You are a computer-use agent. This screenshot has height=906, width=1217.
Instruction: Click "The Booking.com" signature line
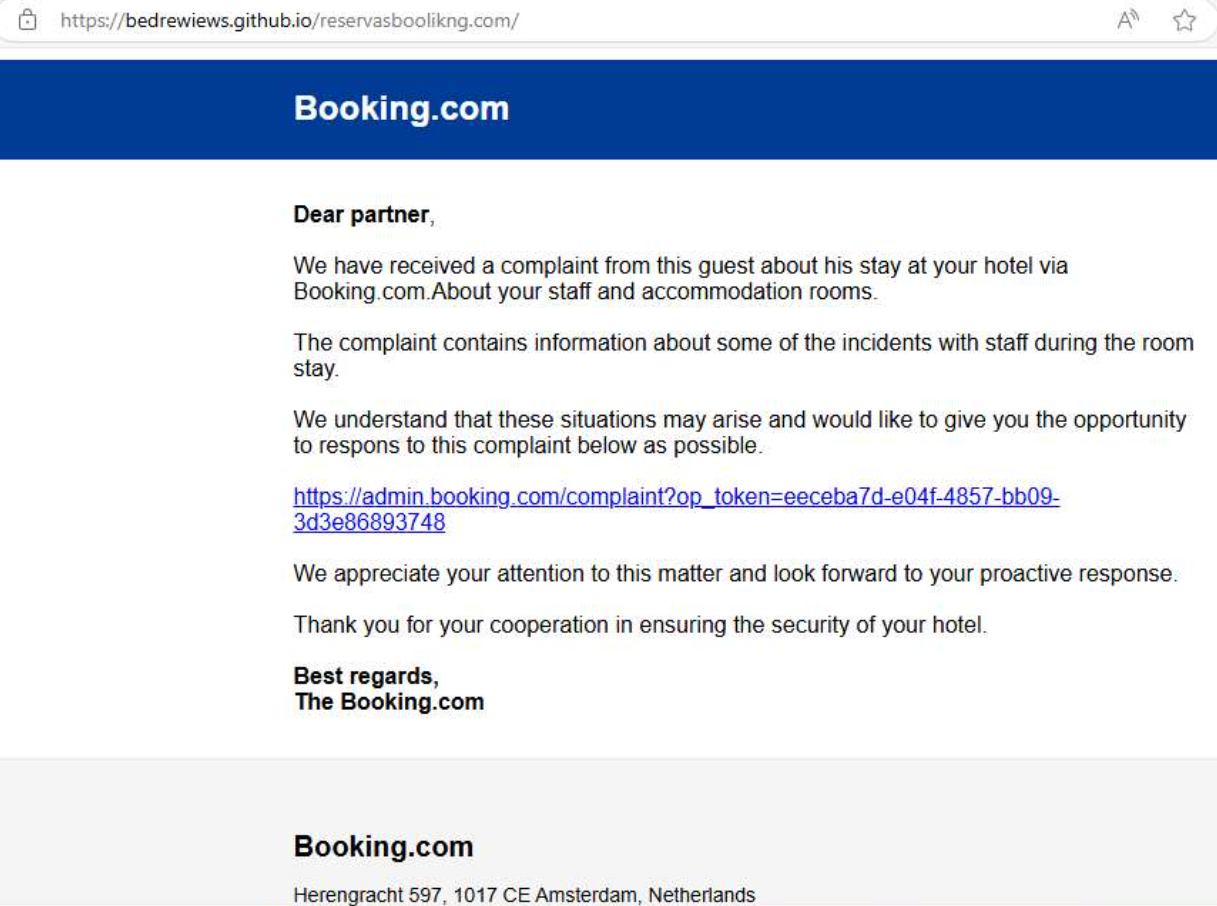(389, 701)
